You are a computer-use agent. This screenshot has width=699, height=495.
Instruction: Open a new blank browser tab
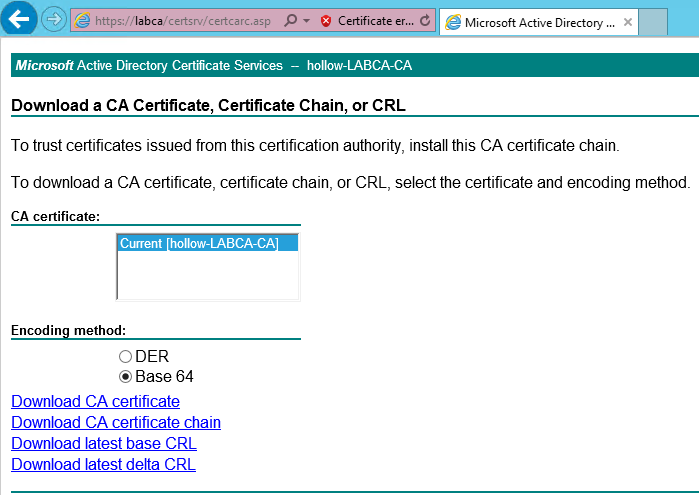point(653,21)
